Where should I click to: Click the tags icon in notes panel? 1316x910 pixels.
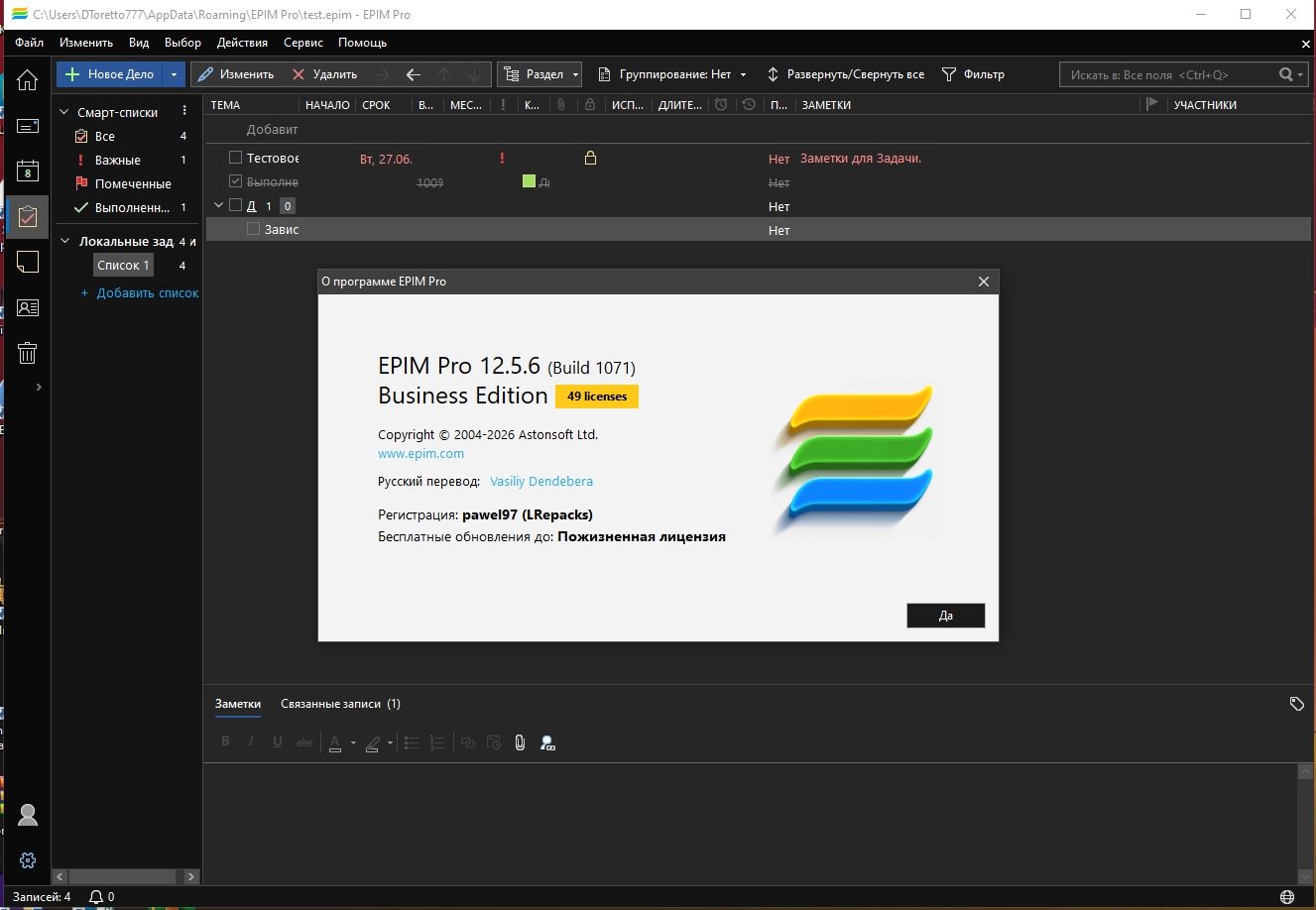[x=1296, y=704]
